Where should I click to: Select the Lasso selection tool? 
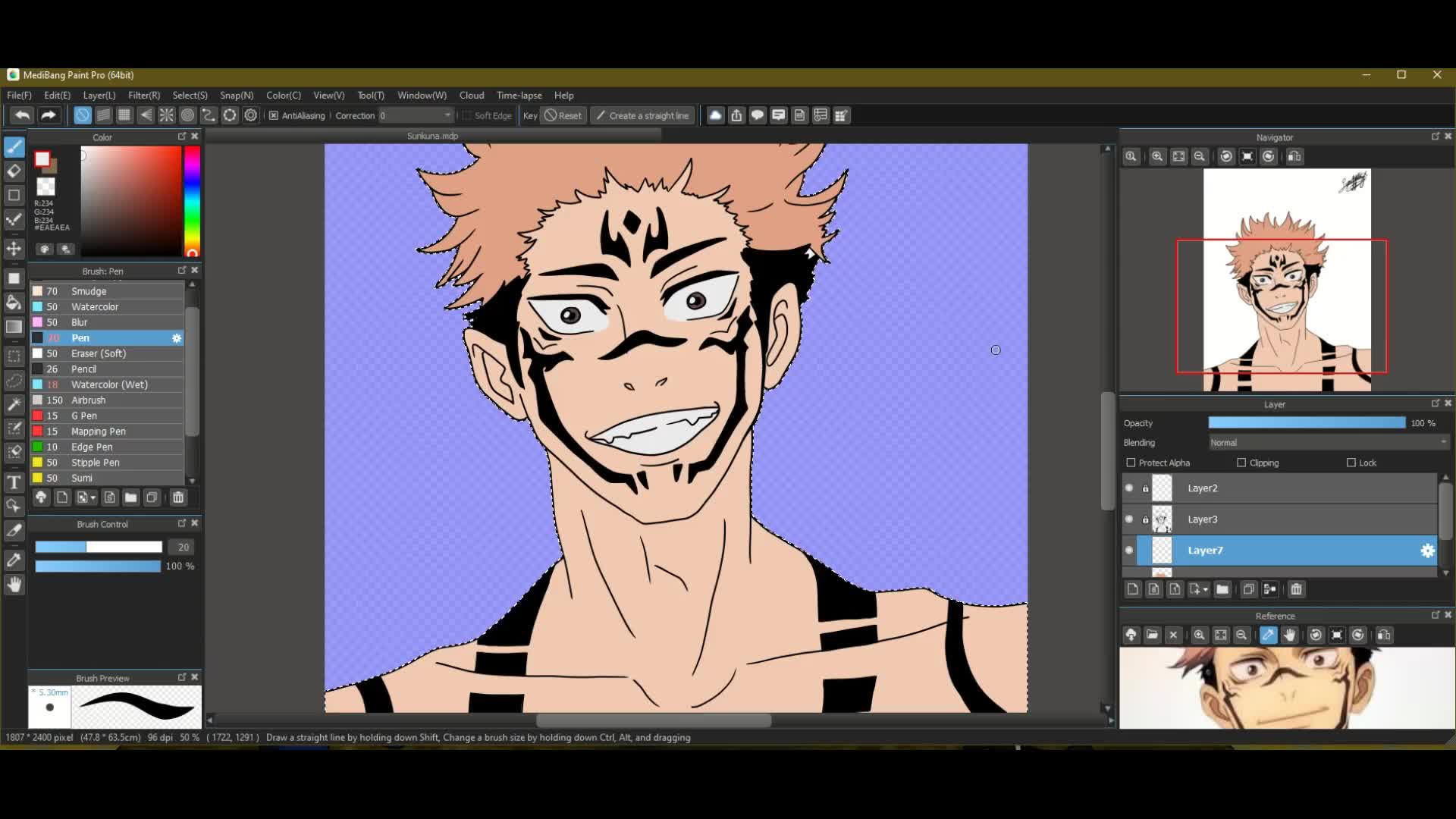point(14,381)
